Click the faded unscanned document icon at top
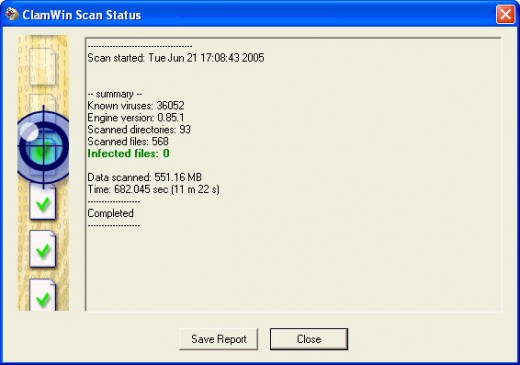The width and height of the screenshot is (520, 365). click(x=42, y=66)
